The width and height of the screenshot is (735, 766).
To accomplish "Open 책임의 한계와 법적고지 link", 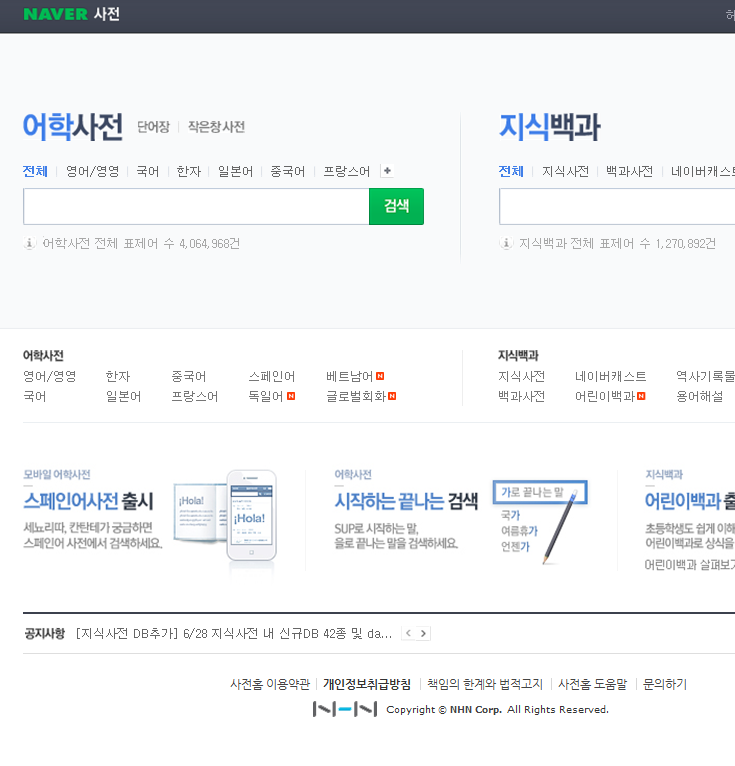I will point(485,684).
